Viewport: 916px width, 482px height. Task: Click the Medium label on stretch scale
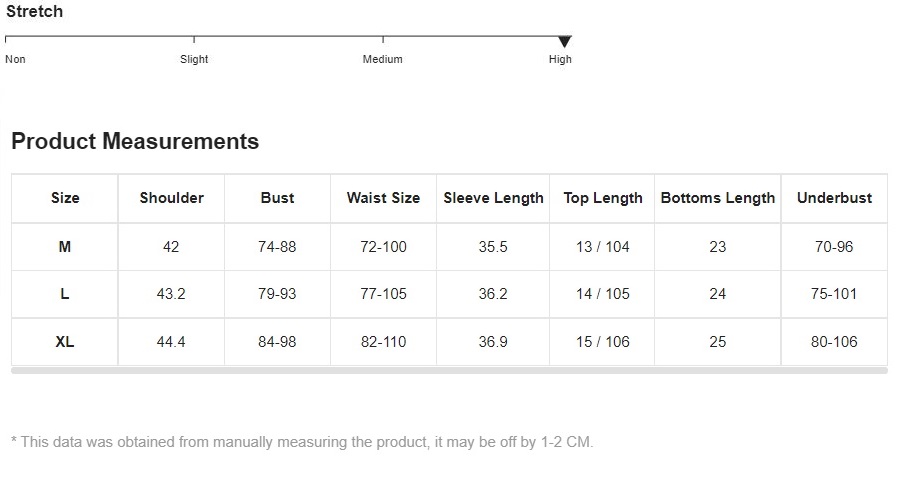[383, 59]
